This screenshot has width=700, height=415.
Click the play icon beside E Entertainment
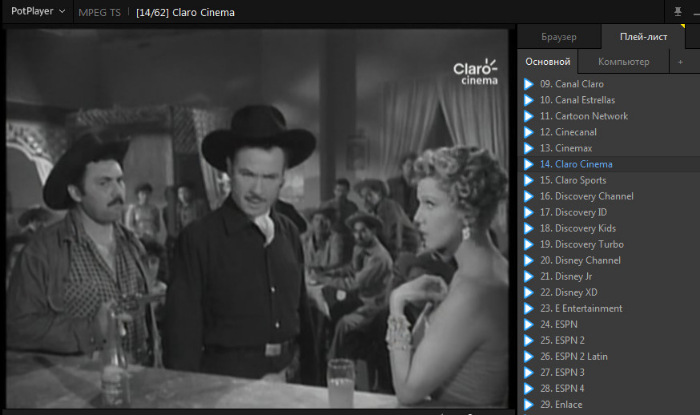coord(529,308)
